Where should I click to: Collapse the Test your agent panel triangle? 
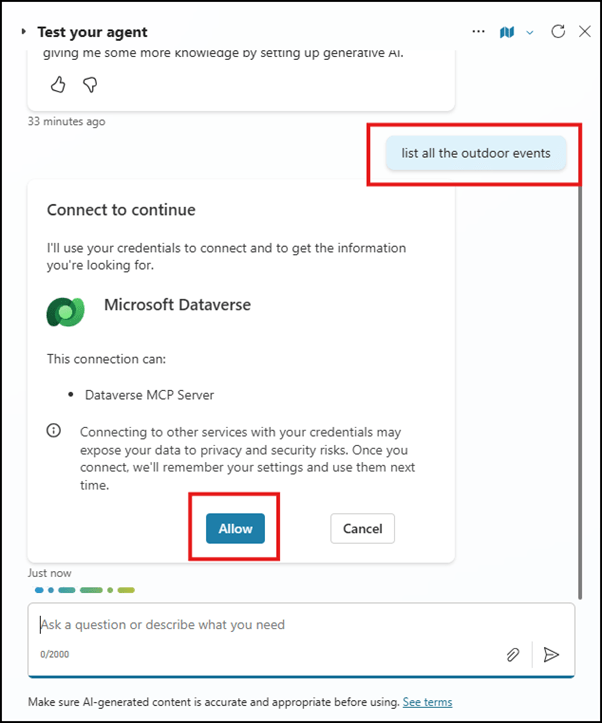[24, 32]
